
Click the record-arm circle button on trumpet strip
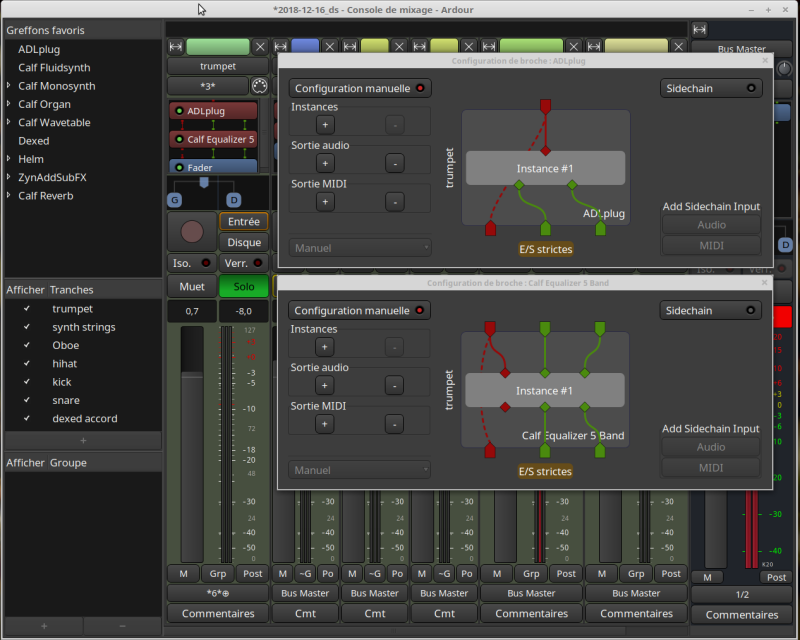coord(190,232)
